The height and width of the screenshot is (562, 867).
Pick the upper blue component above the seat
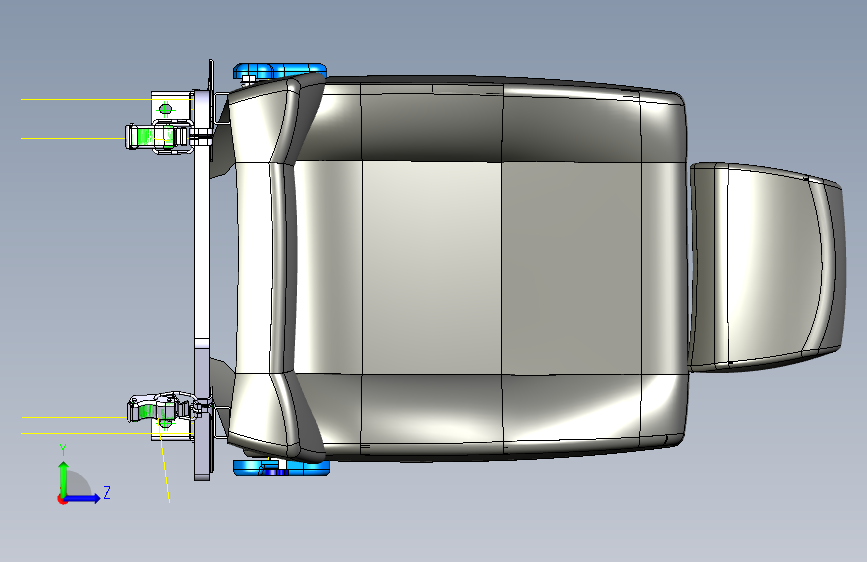[280, 71]
